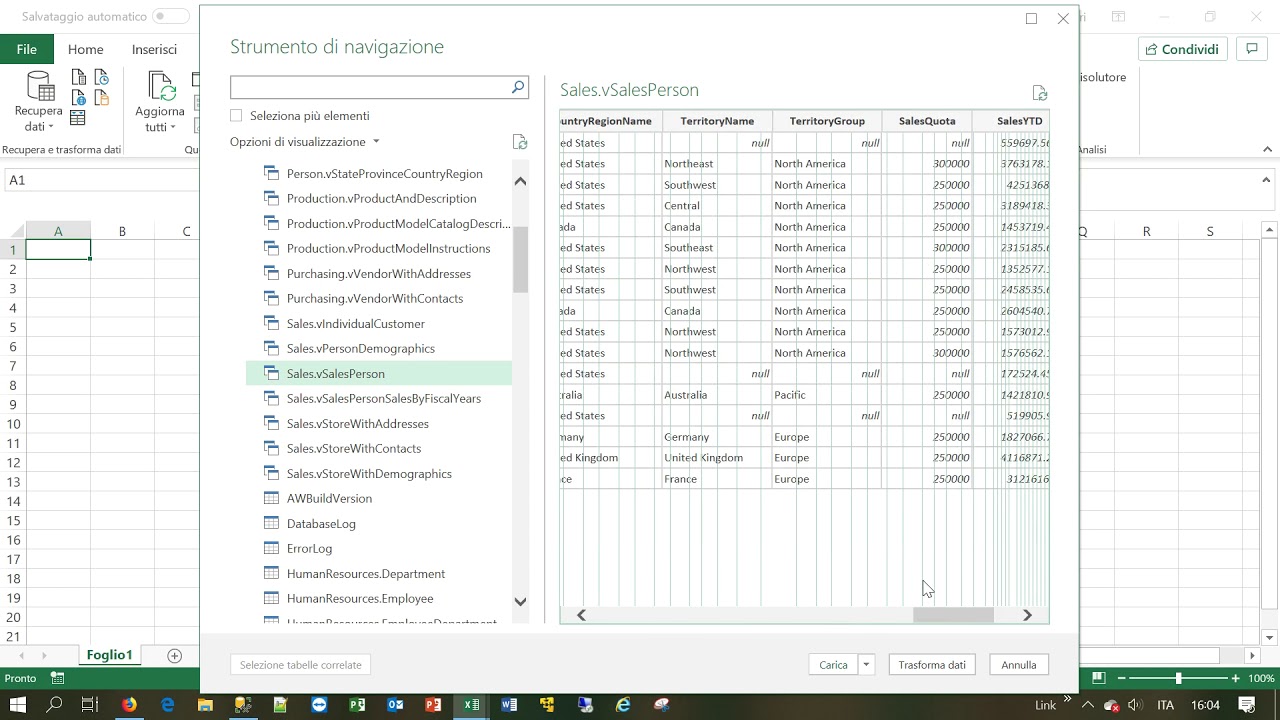Click in the Navigator search field
The width and height of the screenshot is (1280, 720).
pos(370,87)
